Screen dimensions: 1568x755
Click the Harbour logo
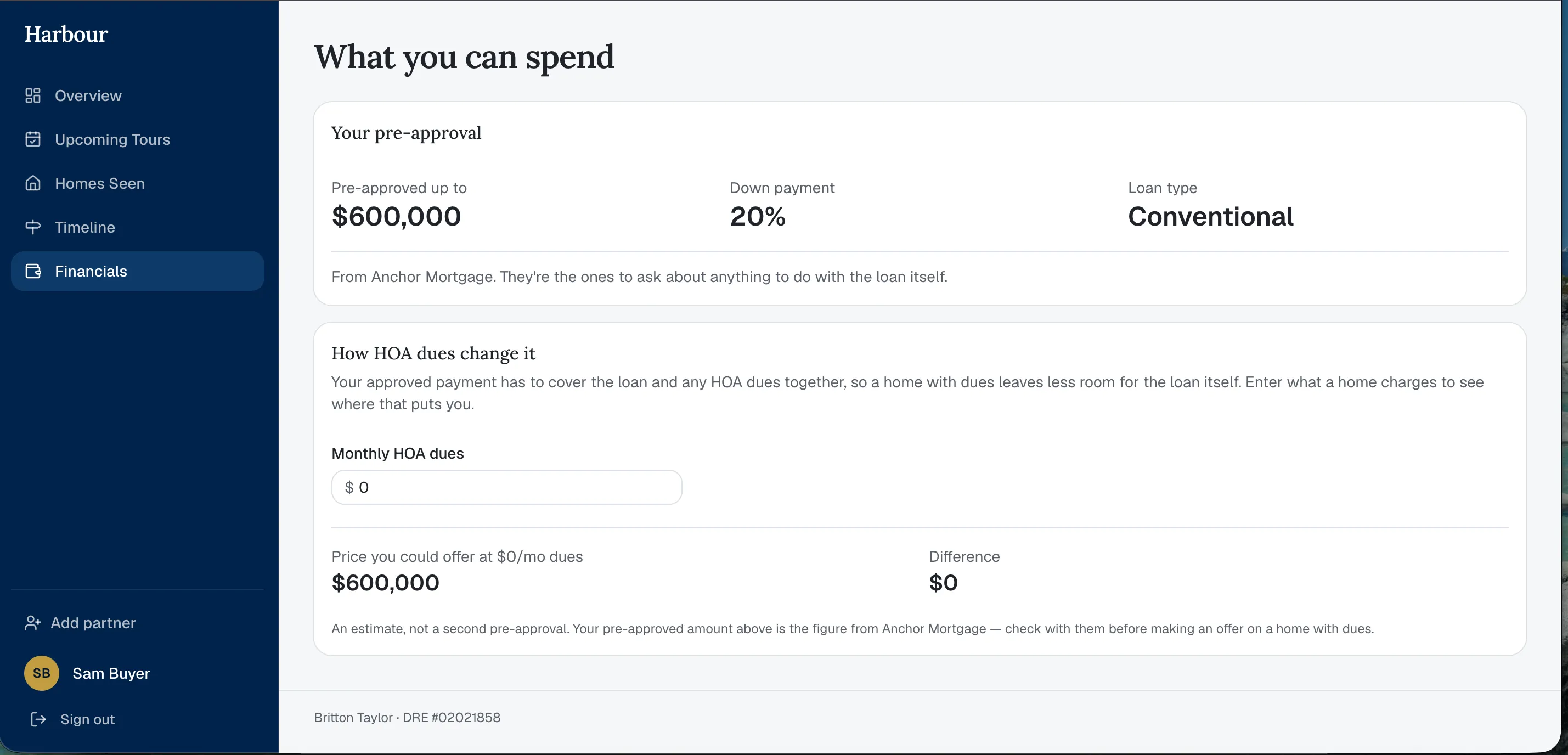tap(66, 34)
